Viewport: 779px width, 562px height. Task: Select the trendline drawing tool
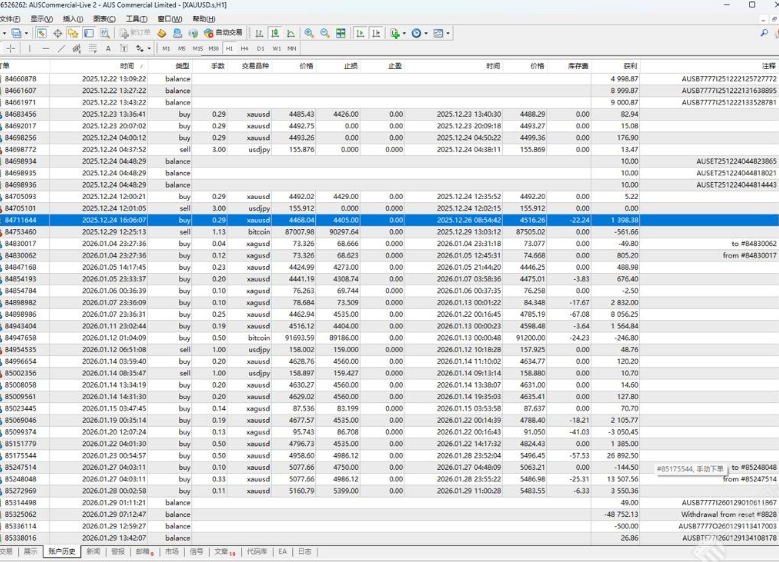(61, 48)
